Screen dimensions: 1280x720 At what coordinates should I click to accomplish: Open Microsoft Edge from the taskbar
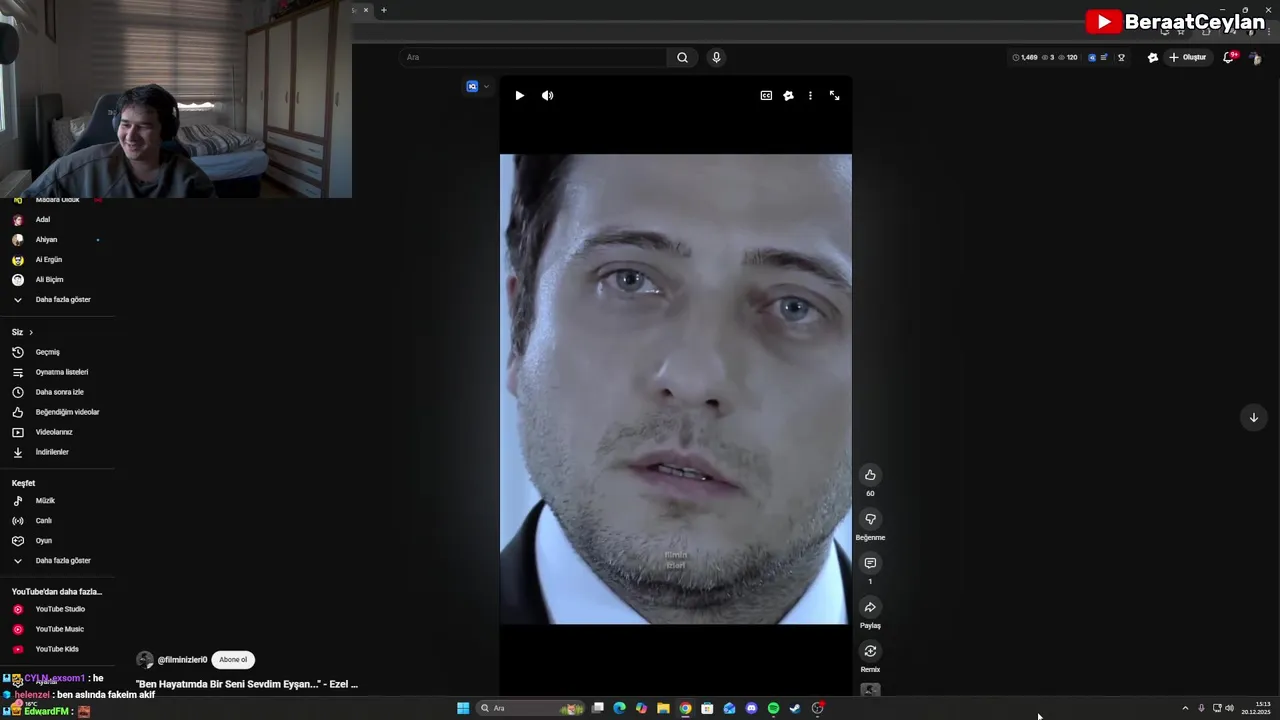pos(619,708)
